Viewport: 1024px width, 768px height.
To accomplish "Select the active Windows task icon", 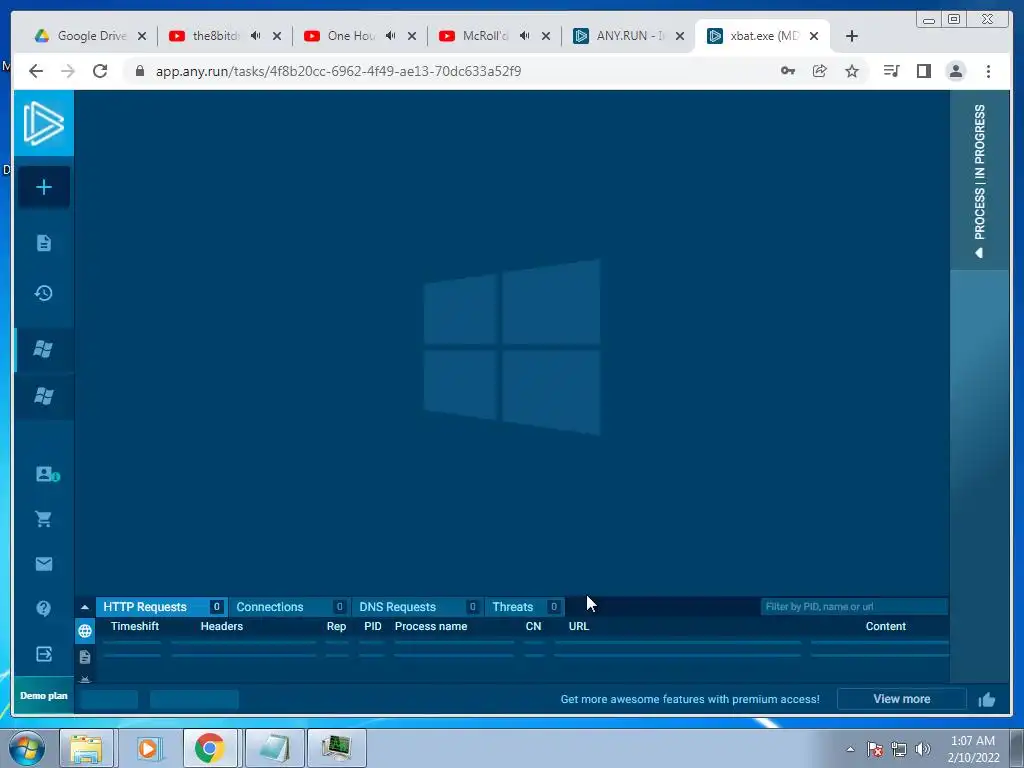I will [x=44, y=349].
